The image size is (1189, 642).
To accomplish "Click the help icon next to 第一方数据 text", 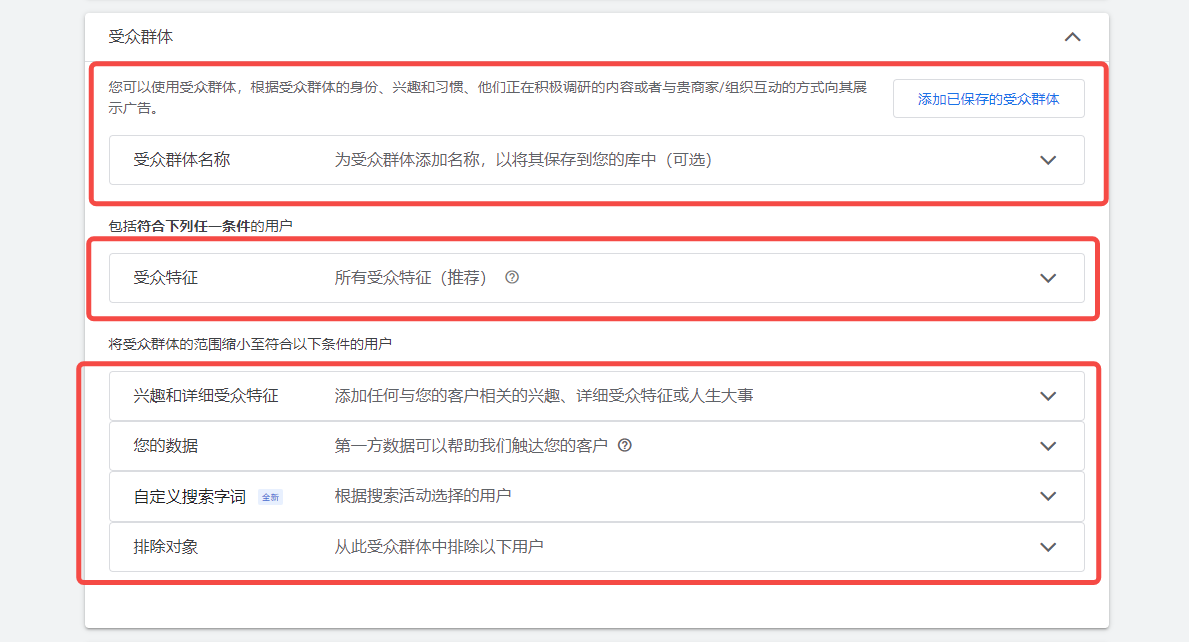I will (625, 446).
